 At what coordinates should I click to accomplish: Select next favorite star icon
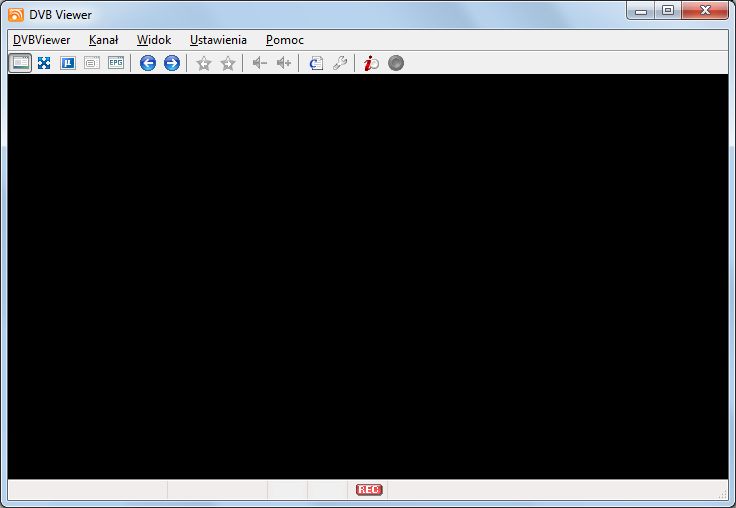point(228,63)
